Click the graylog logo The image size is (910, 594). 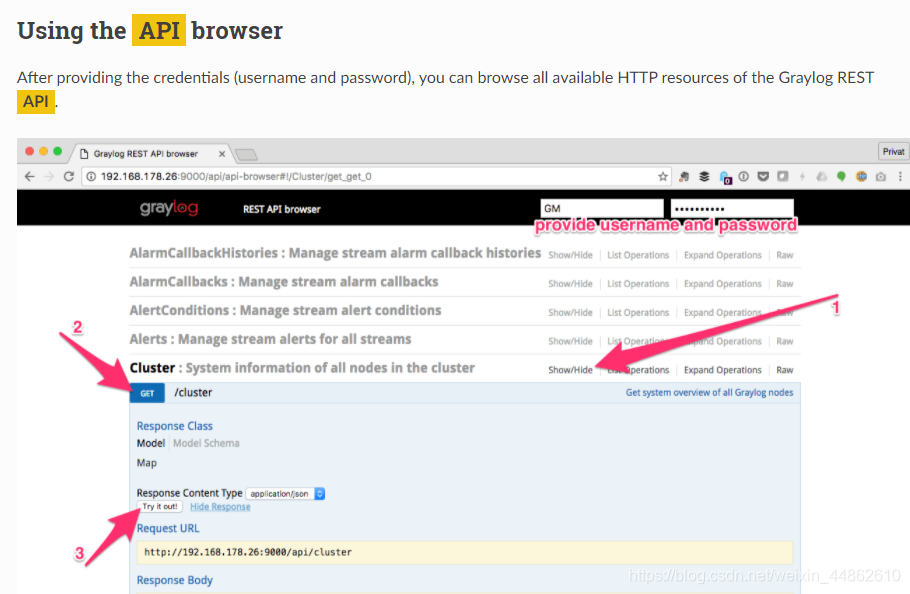click(x=169, y=208)
